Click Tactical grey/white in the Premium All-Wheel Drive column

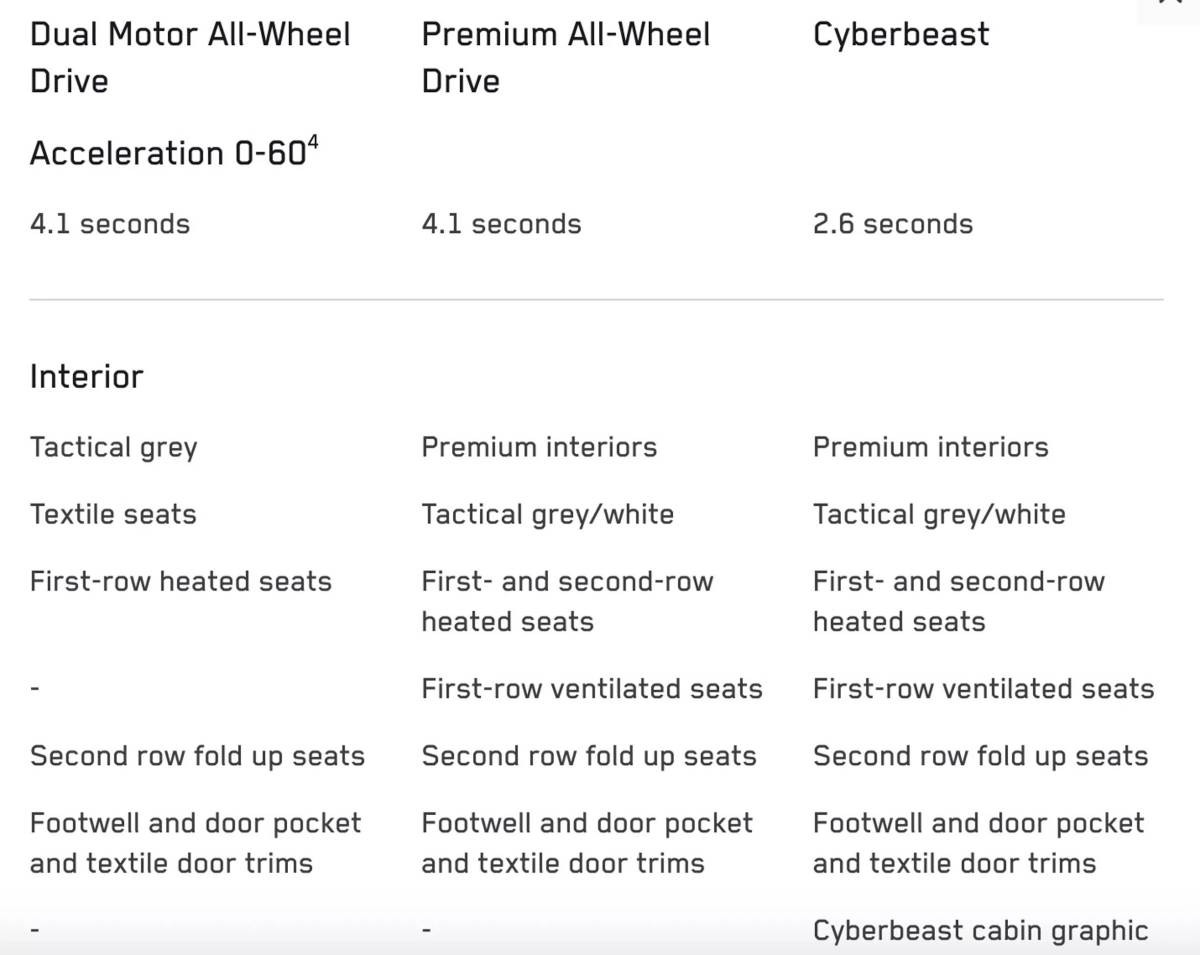click(x=547, y=514)
